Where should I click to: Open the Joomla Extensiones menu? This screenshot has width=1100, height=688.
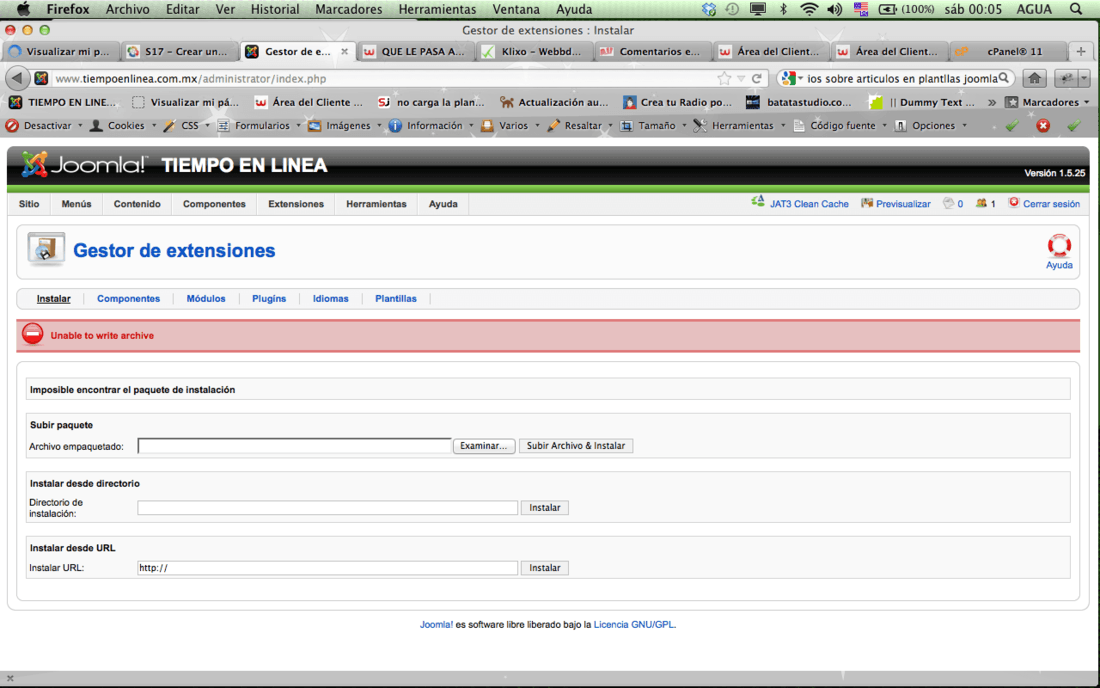click(x=296, y=203)
